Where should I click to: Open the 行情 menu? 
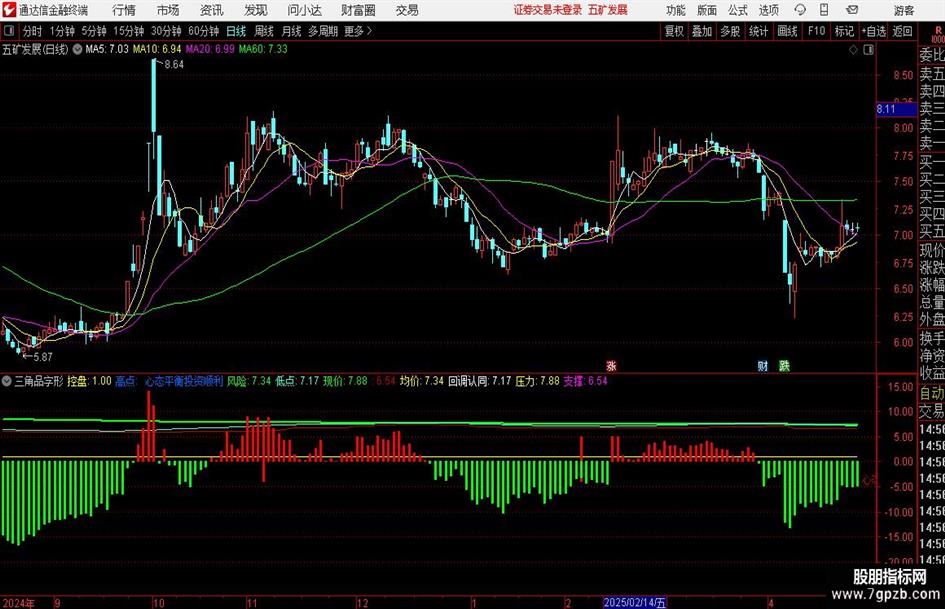pos(124,10)
